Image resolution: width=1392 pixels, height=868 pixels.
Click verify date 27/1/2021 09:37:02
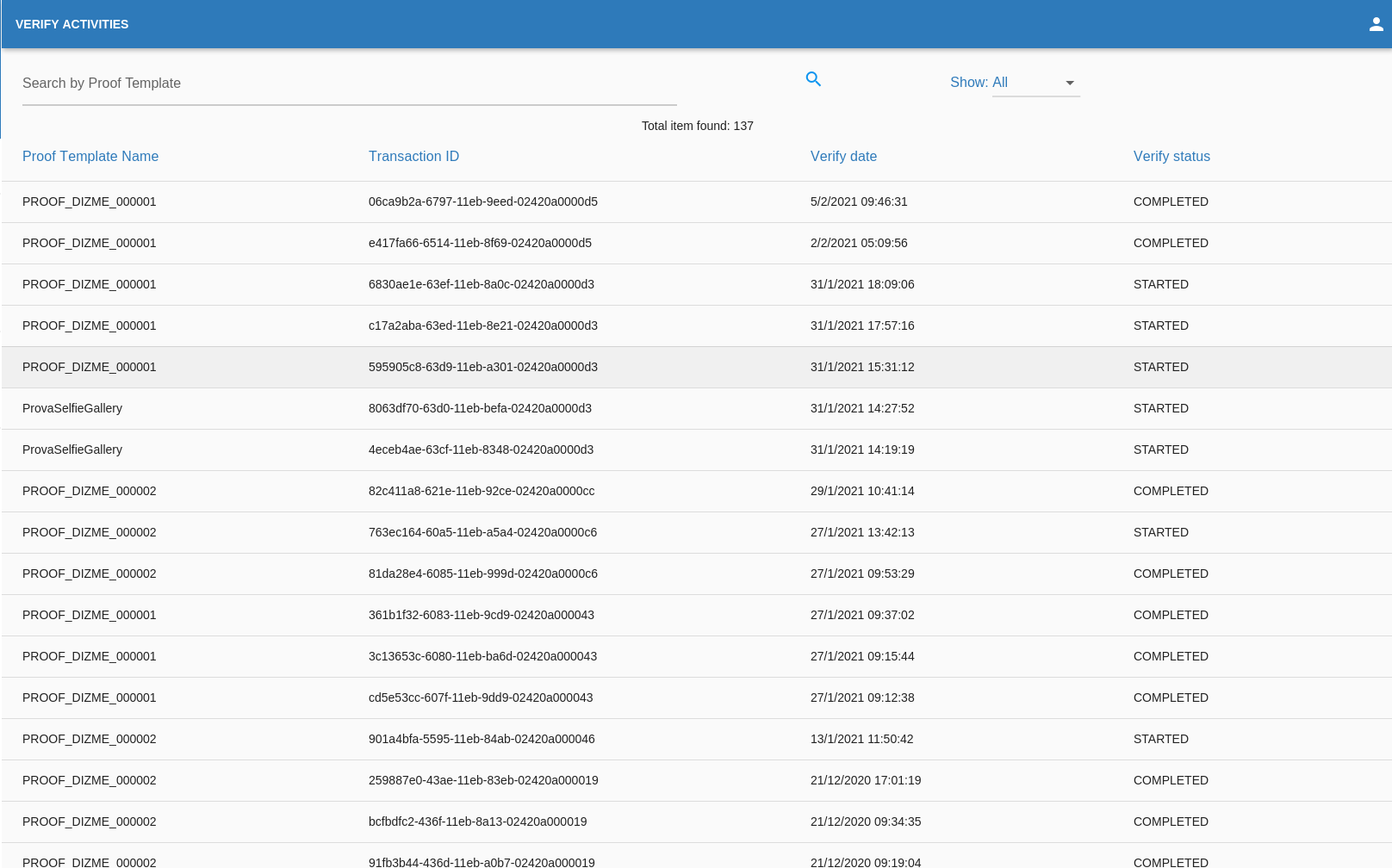point(862,615)
